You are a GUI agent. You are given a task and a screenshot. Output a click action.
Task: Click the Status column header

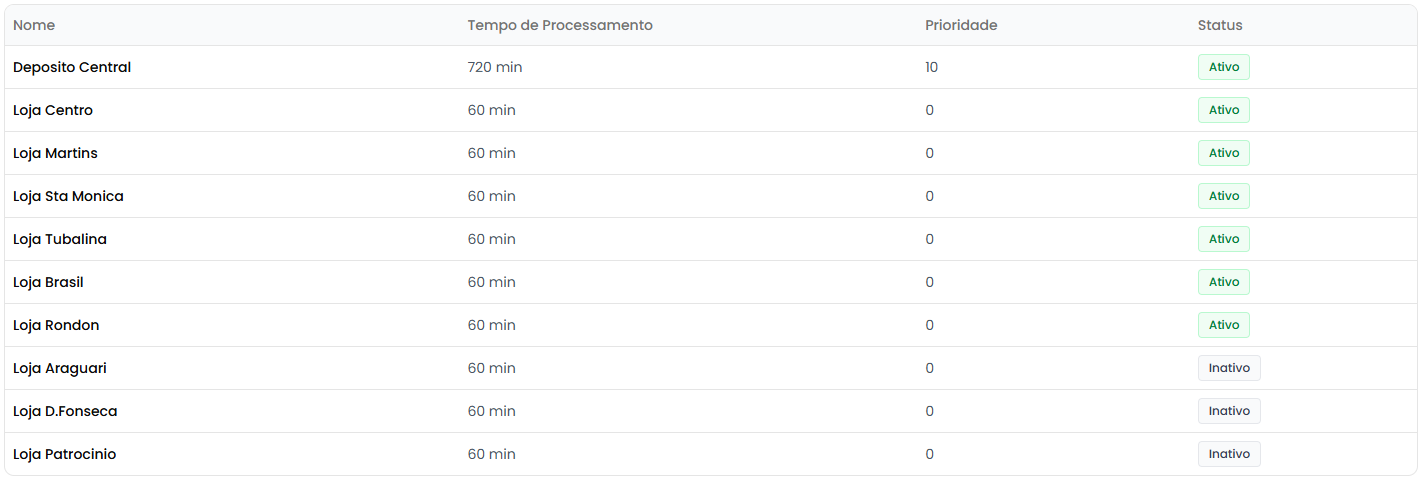[x=1220, y=25]
